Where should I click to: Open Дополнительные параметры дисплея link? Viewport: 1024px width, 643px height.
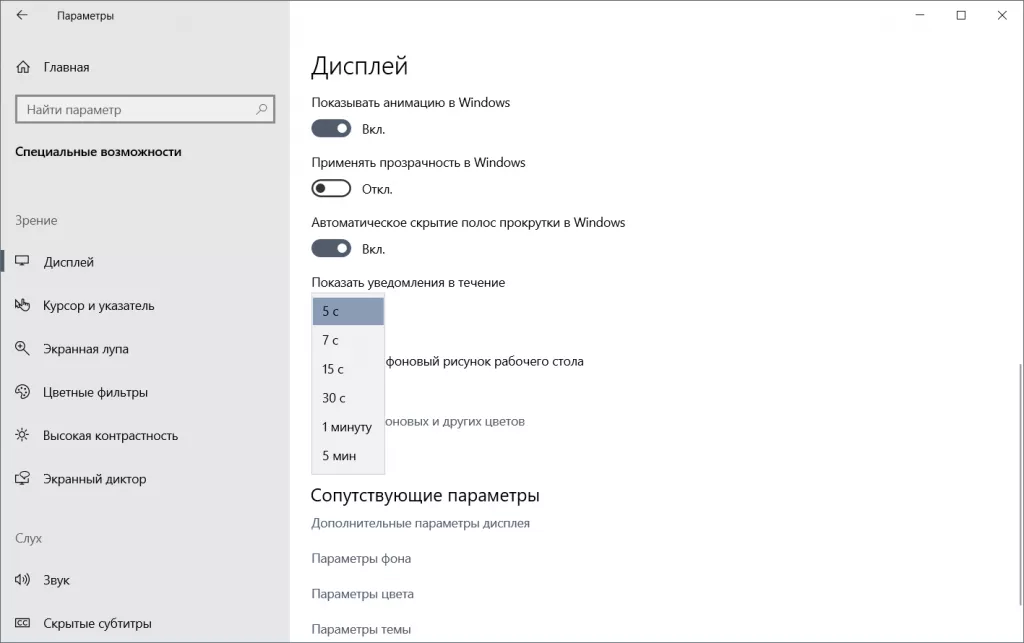tap(421, 524)
